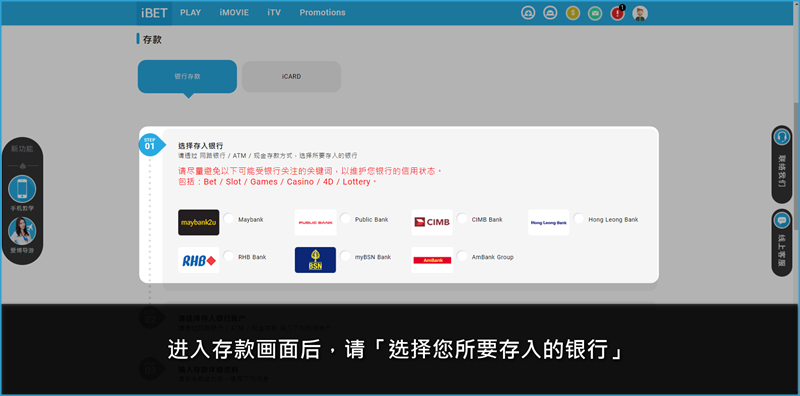Click the 存款 page heading

(x=152, y=39)
